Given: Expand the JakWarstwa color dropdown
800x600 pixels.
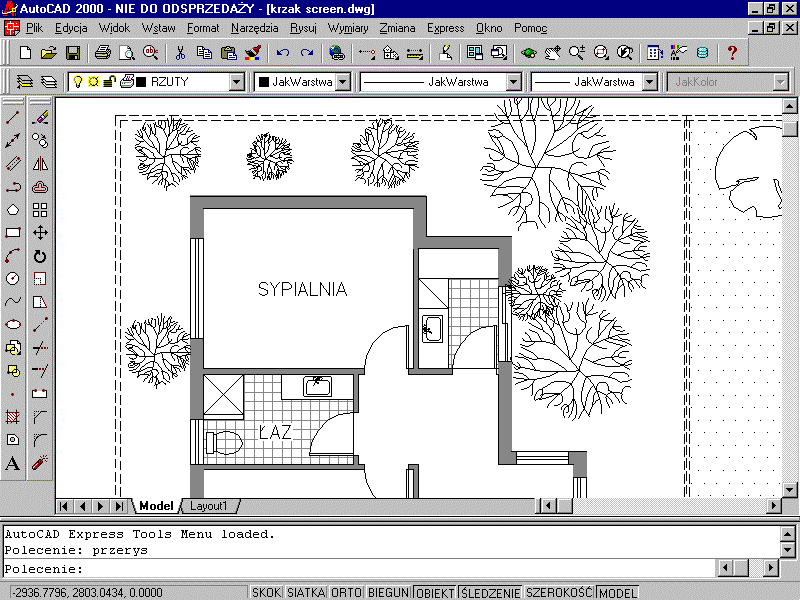Looking at the screenshot, I should point(343,82).
